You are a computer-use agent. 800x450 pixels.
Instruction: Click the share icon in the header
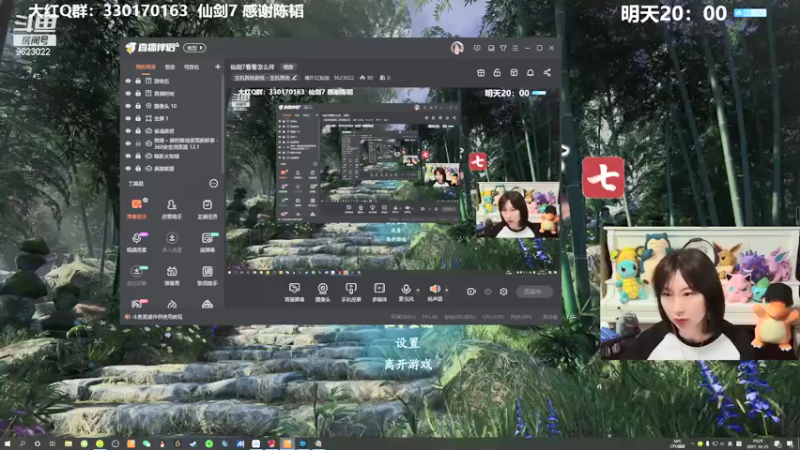pos(547,73)
